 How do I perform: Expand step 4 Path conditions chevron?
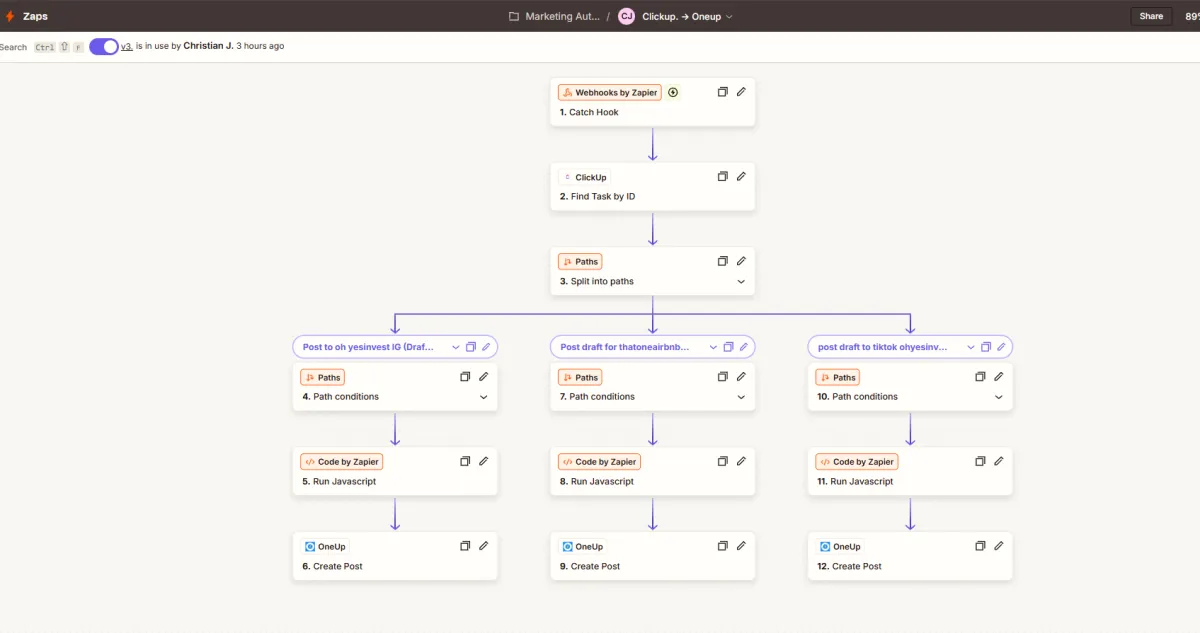[483, 397]
